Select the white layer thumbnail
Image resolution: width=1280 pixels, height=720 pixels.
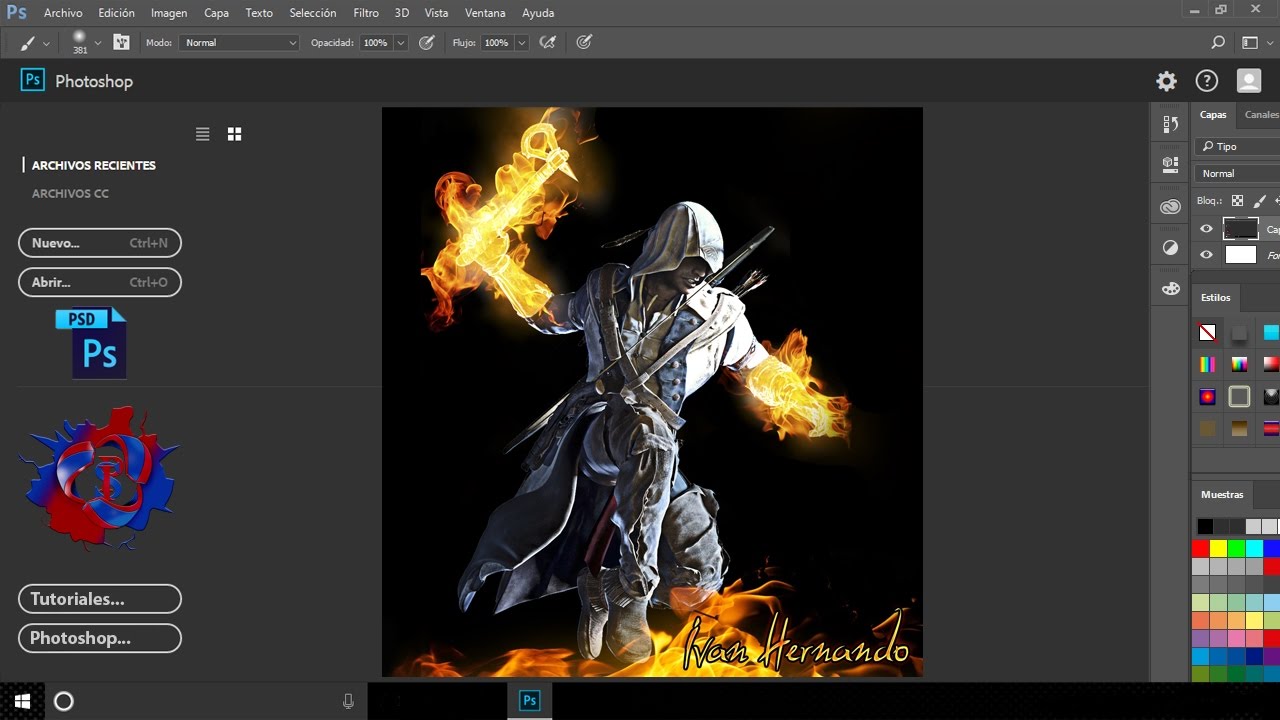[1241, 255]
